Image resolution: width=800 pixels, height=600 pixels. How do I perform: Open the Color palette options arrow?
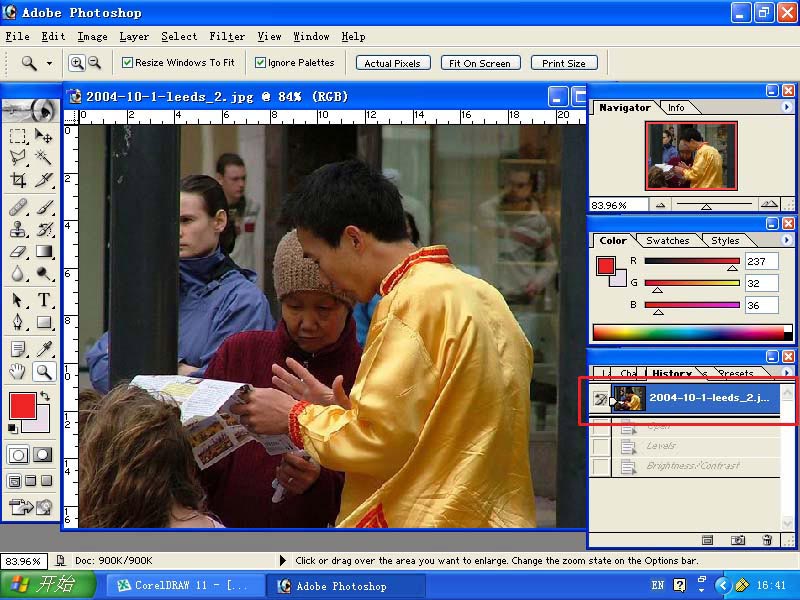(x=787, y=240)
